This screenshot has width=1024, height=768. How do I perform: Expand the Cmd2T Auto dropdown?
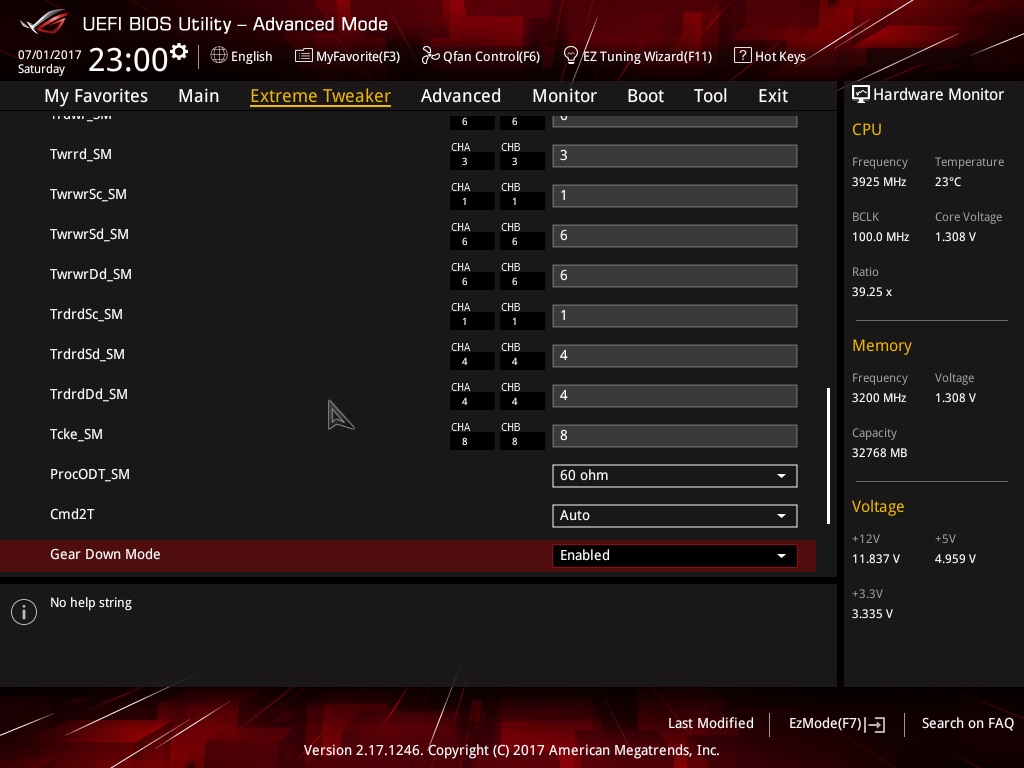coord(675,515)
